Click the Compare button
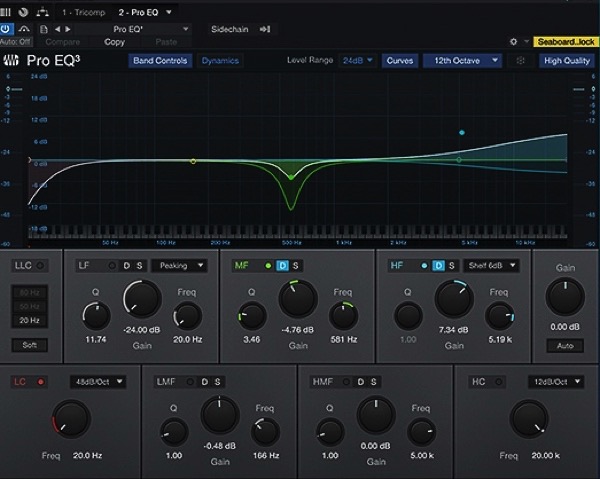This screenshot has height=479, width=600. 62,42
